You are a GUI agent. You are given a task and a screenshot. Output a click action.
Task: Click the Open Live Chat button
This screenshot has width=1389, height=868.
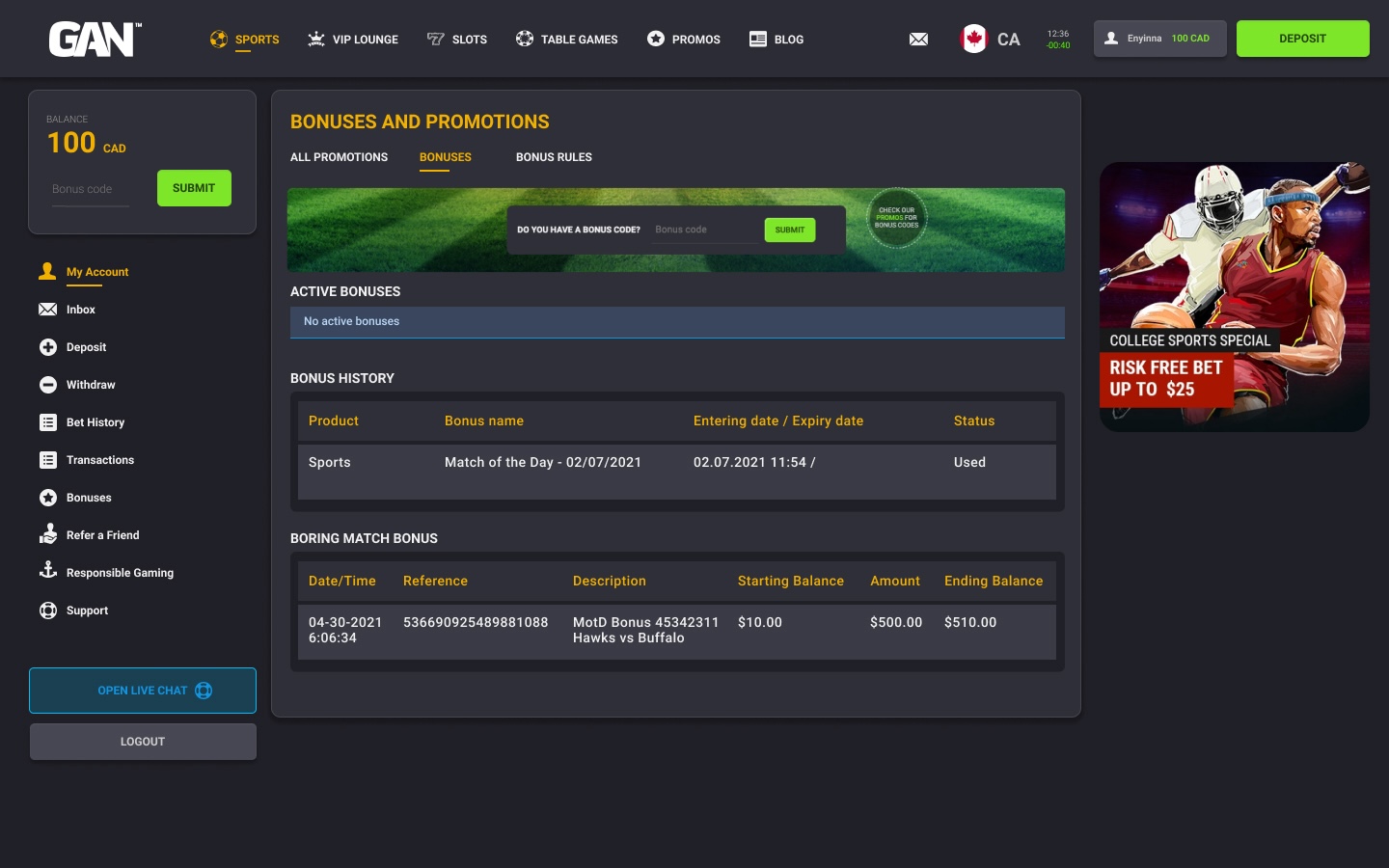(143, 691)
